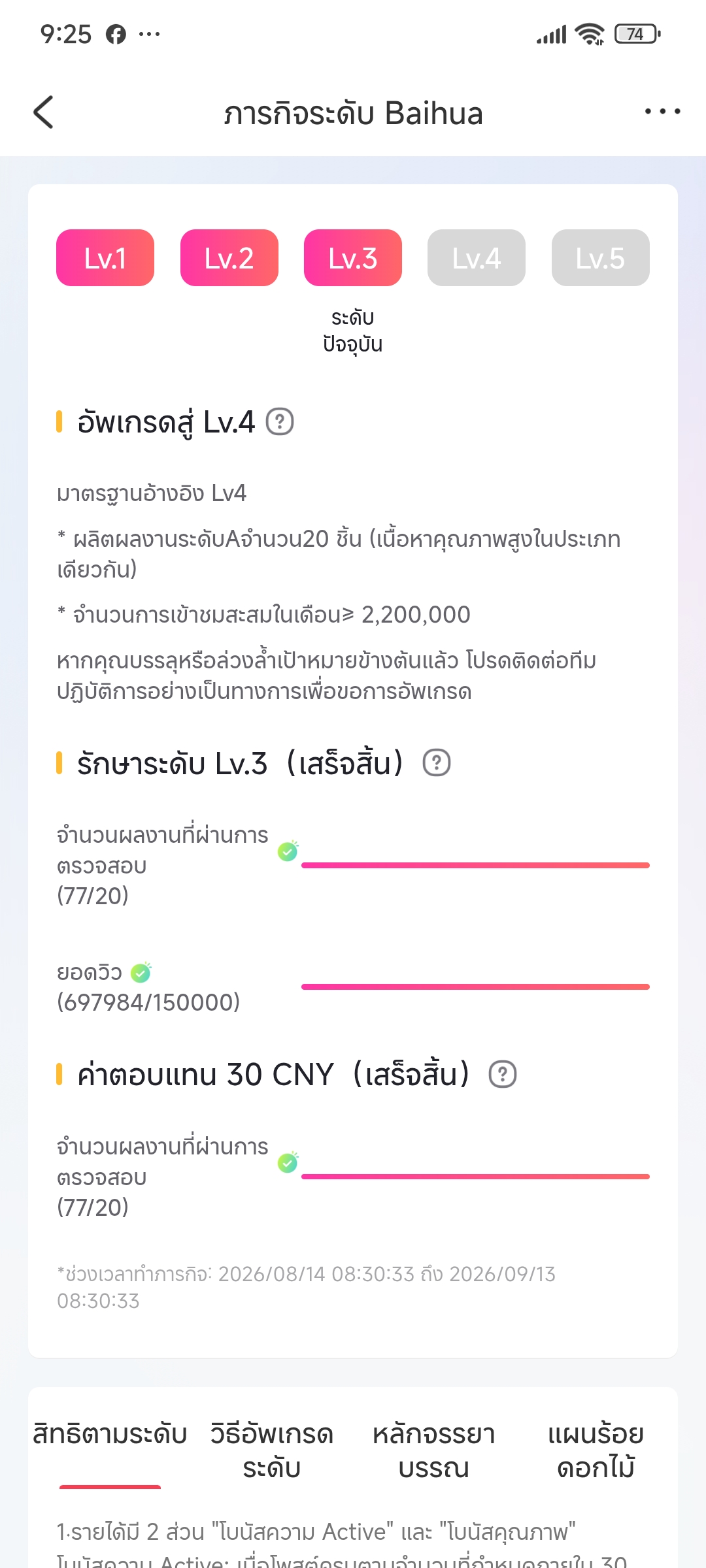Viewport: 706px width, 1568px height.
Task: Tap Facebook notification icon in status bar
Action: click(116, 34)
